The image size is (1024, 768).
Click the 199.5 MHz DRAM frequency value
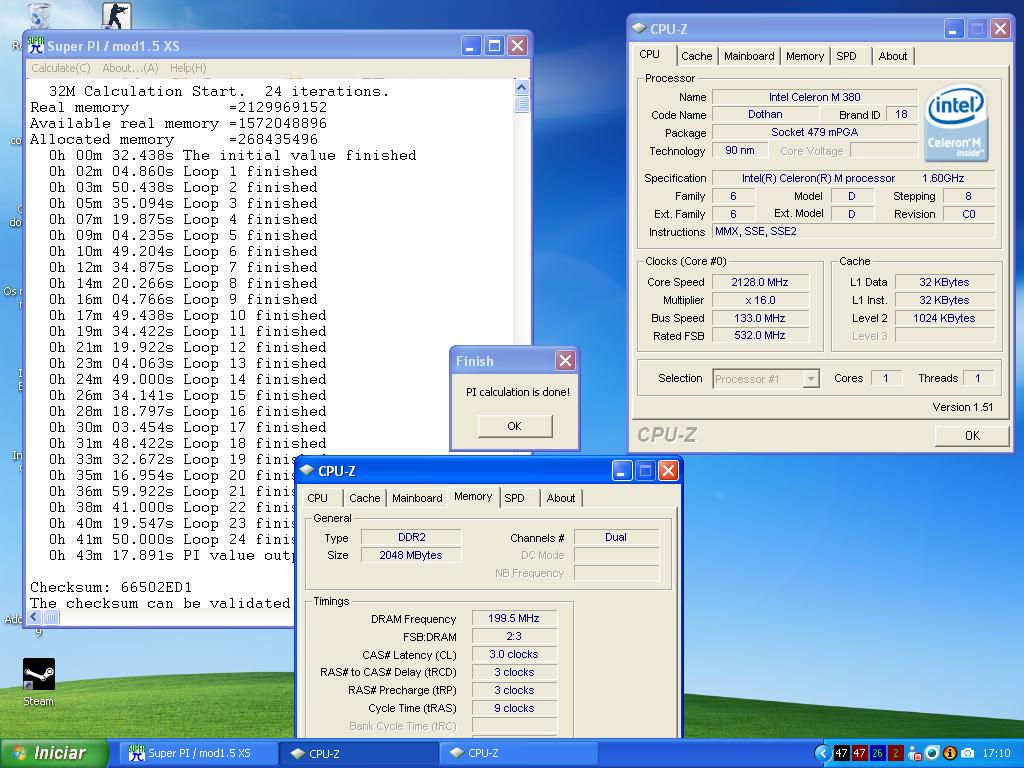tap(514, 618)
